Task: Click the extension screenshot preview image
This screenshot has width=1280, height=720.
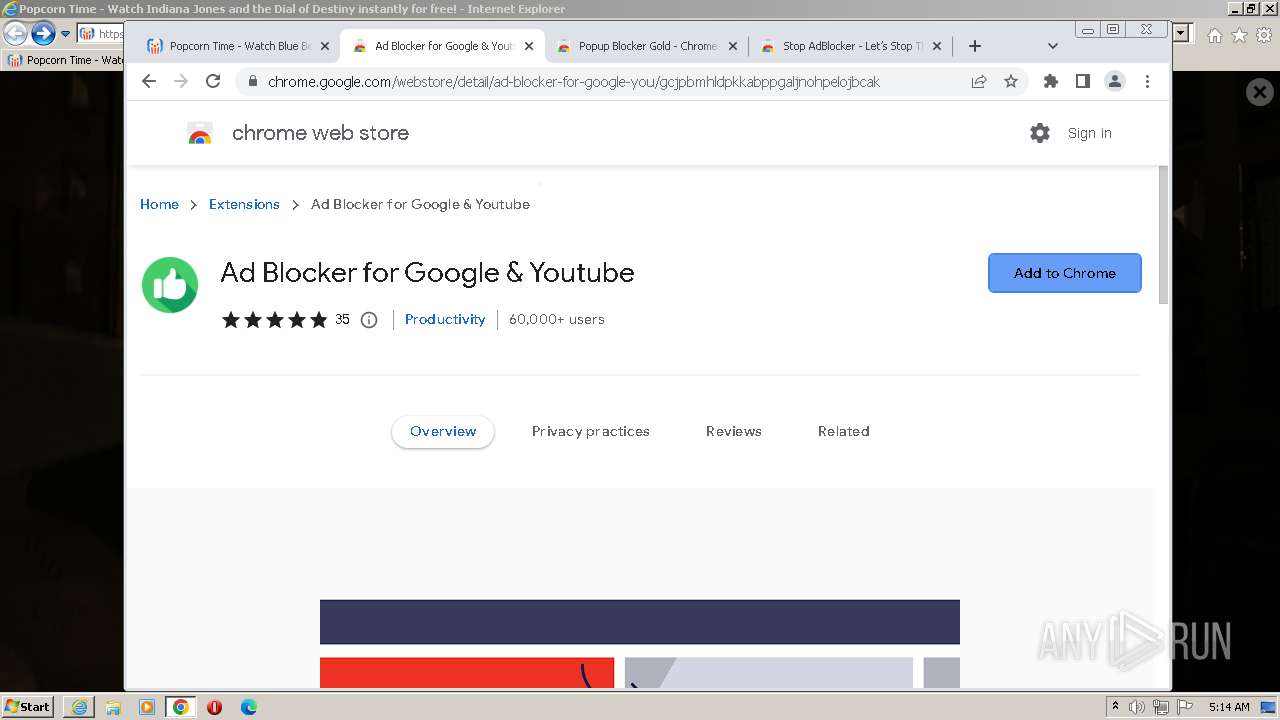Action: [640, 644]
